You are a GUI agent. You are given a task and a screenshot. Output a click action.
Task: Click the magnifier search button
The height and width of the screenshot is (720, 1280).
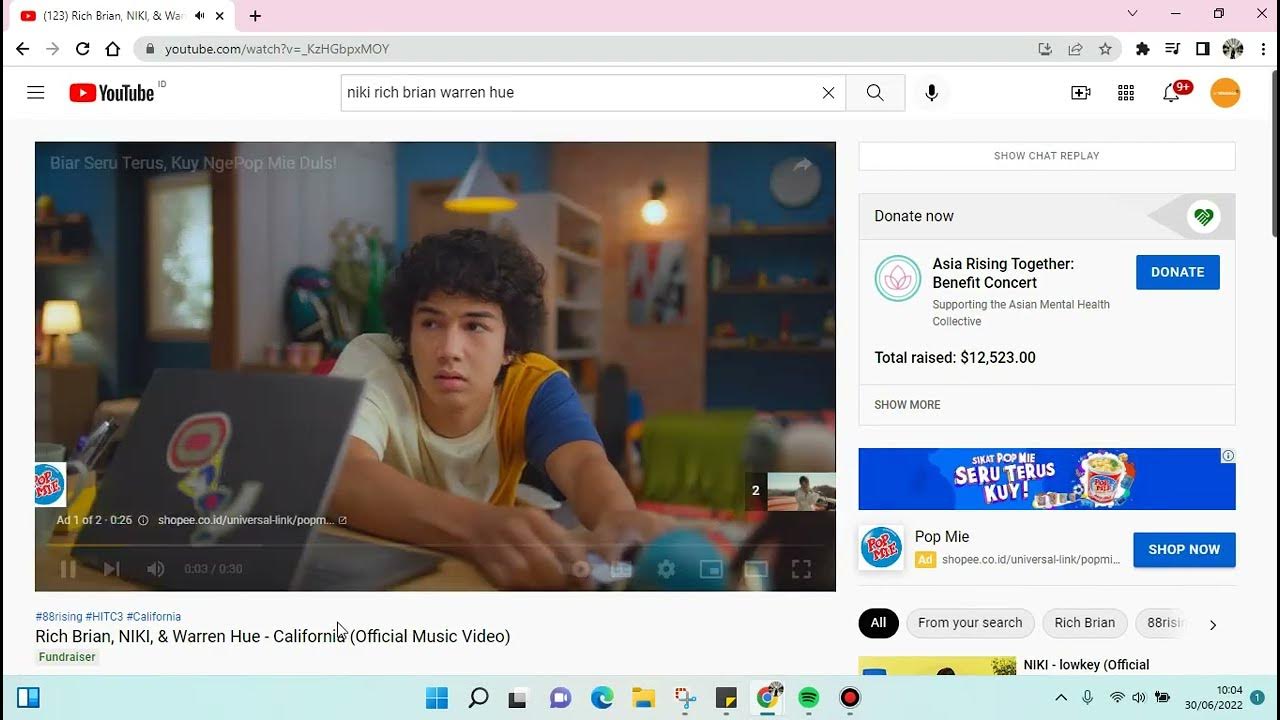coord(875,93)
